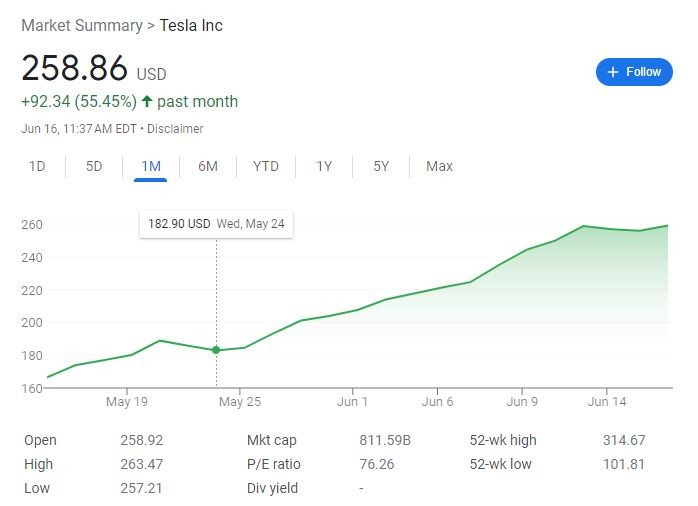
Task: Switch to the 5D time range
Action: pos(94,166)
